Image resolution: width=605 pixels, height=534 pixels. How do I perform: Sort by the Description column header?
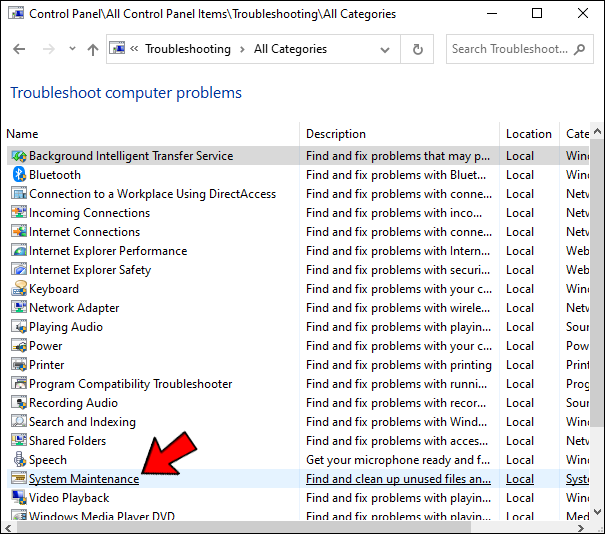336,134
